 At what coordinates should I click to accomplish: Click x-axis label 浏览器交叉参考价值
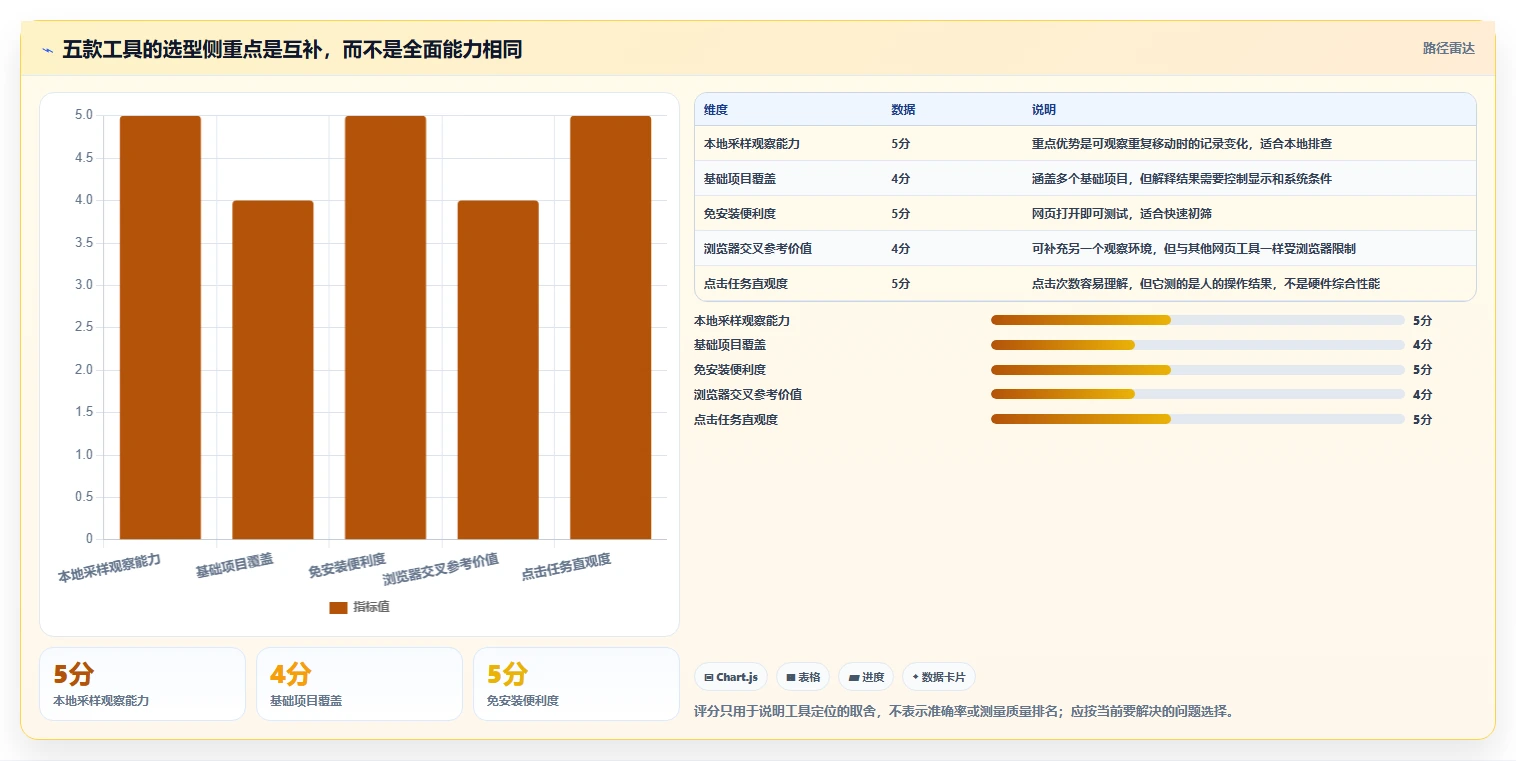point(441,569)
